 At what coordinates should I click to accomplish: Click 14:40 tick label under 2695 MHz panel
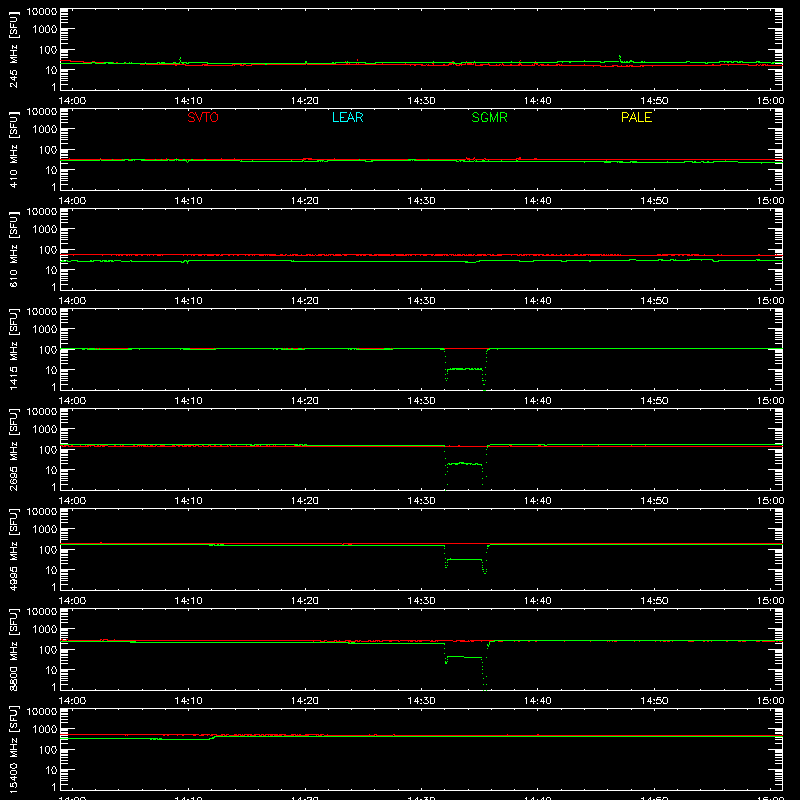pyautogui.click(x=537, y=501)
